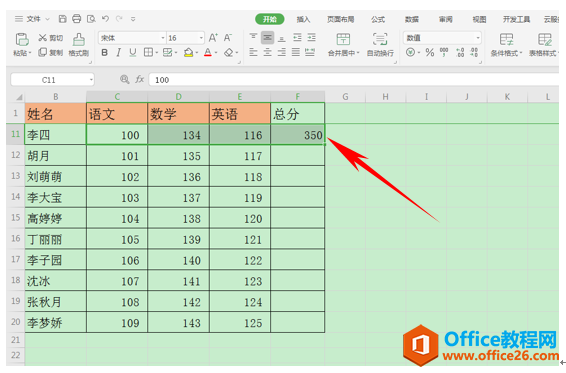Open the 数值 number format dropdown
This screenshot has width=566, height=373.
[478, 38]
